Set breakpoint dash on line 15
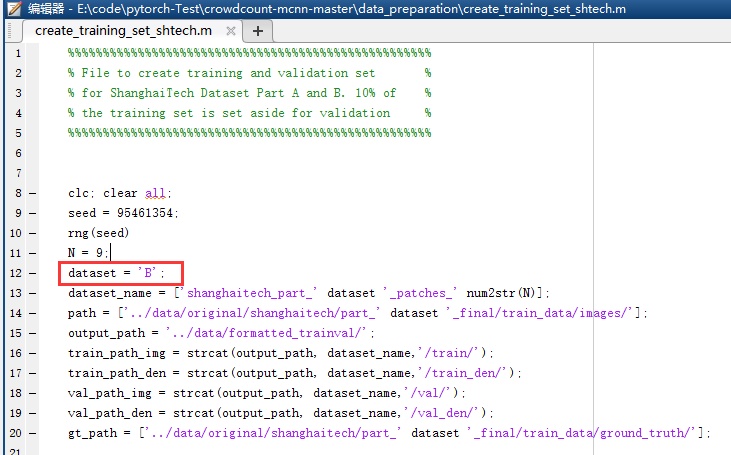Screen dimensions: 731x455 click(32, 333)
